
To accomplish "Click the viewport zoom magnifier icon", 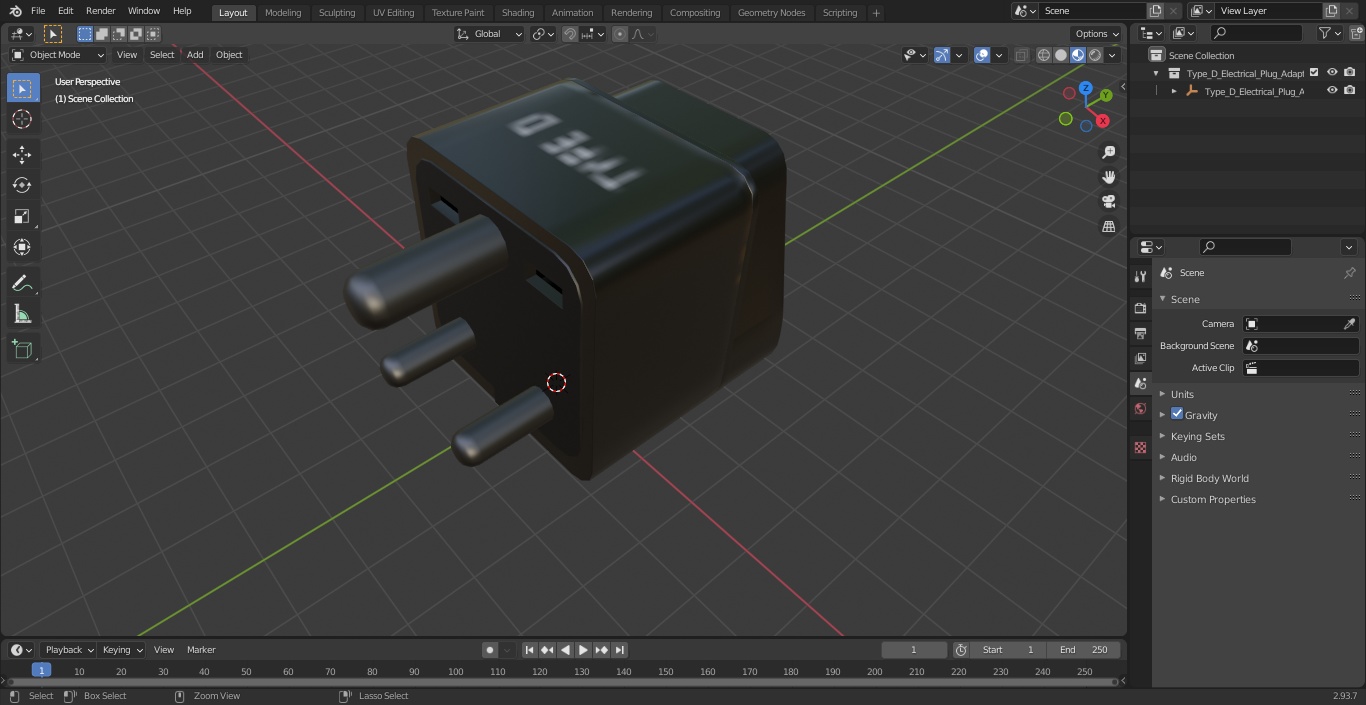I will (x=1108, y=152).
